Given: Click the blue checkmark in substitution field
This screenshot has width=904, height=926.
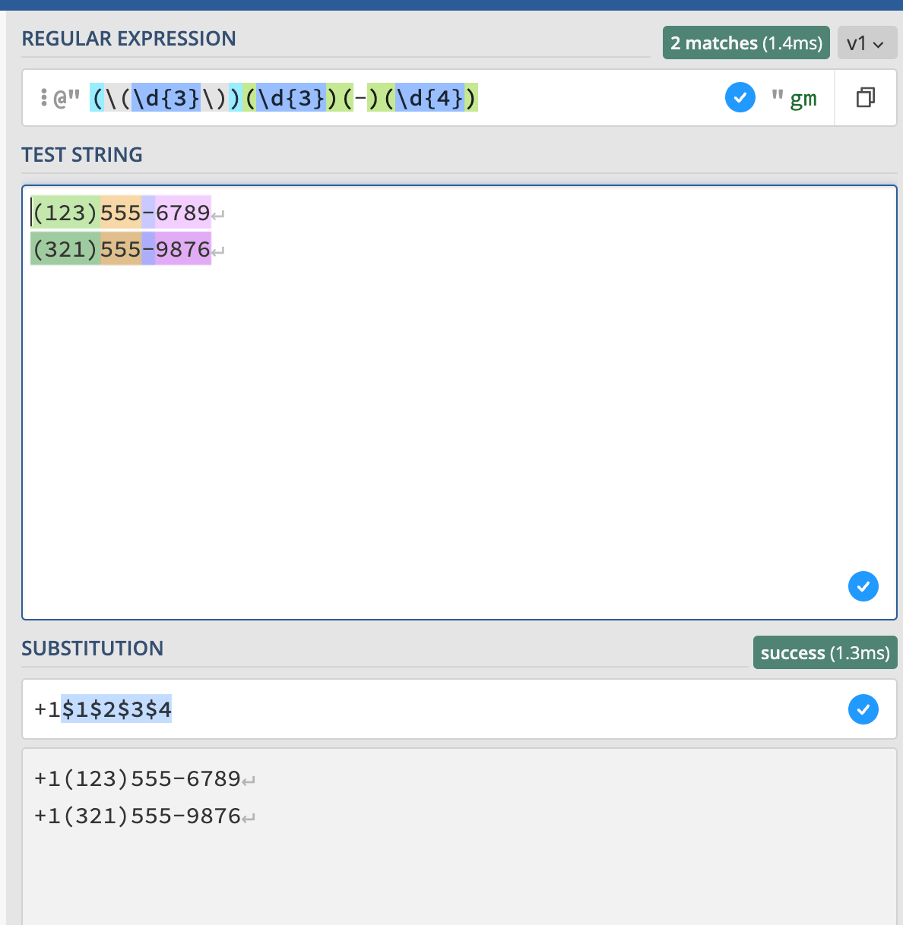Looking at the screenshot, I should click(x=862, y=710).
